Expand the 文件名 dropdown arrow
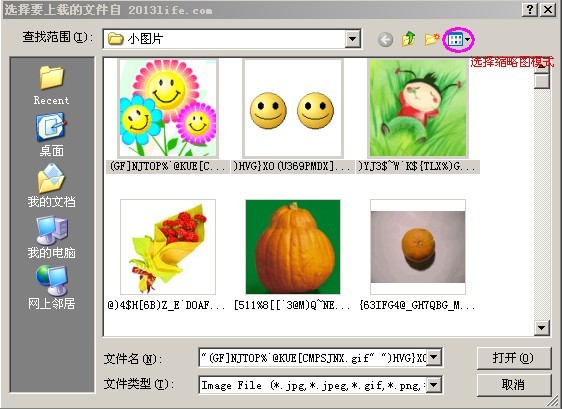This screenshot has height=409, width=562. click(434, 357)
